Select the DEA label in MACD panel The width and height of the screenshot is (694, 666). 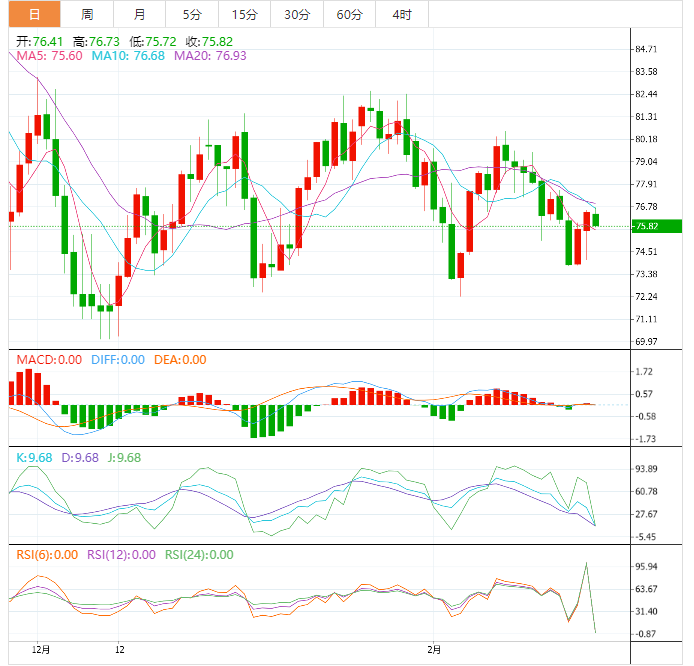point(180,360)
